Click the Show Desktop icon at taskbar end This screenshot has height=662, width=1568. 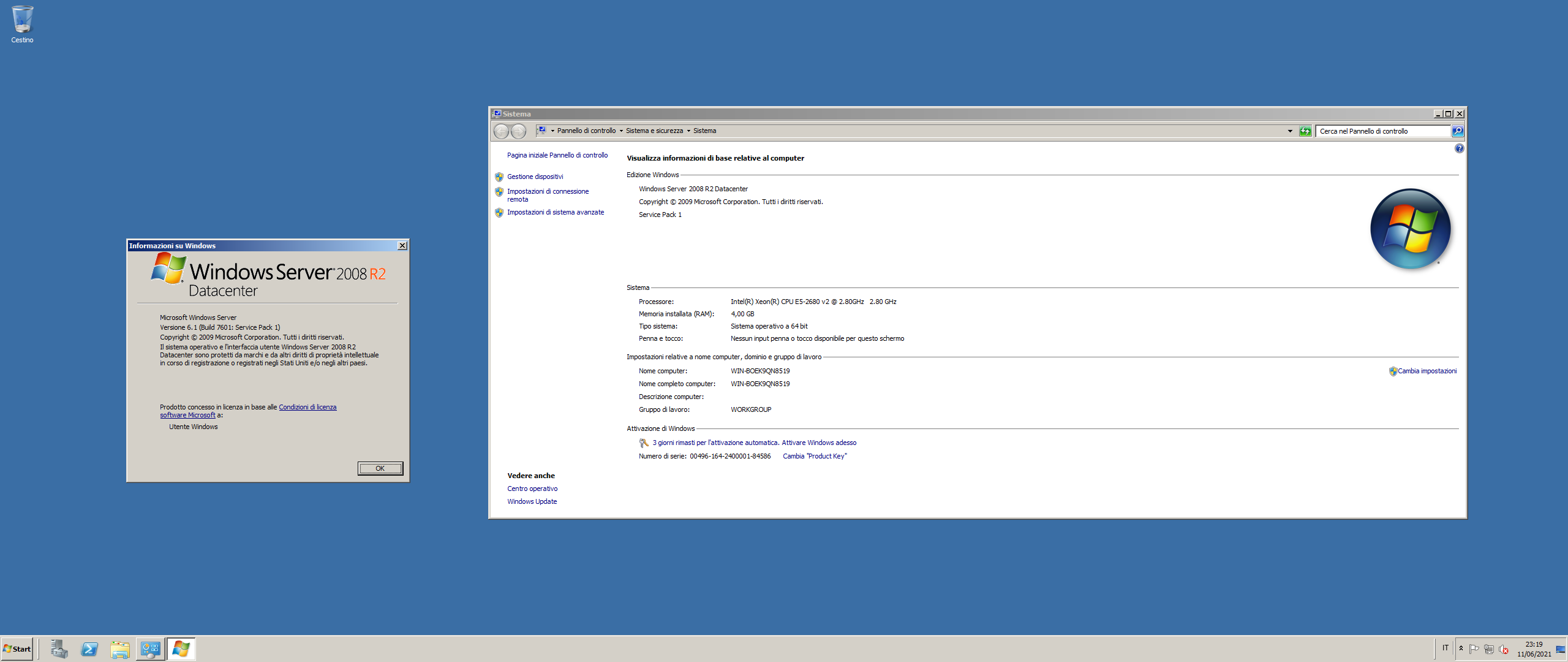coord(1561,649)
